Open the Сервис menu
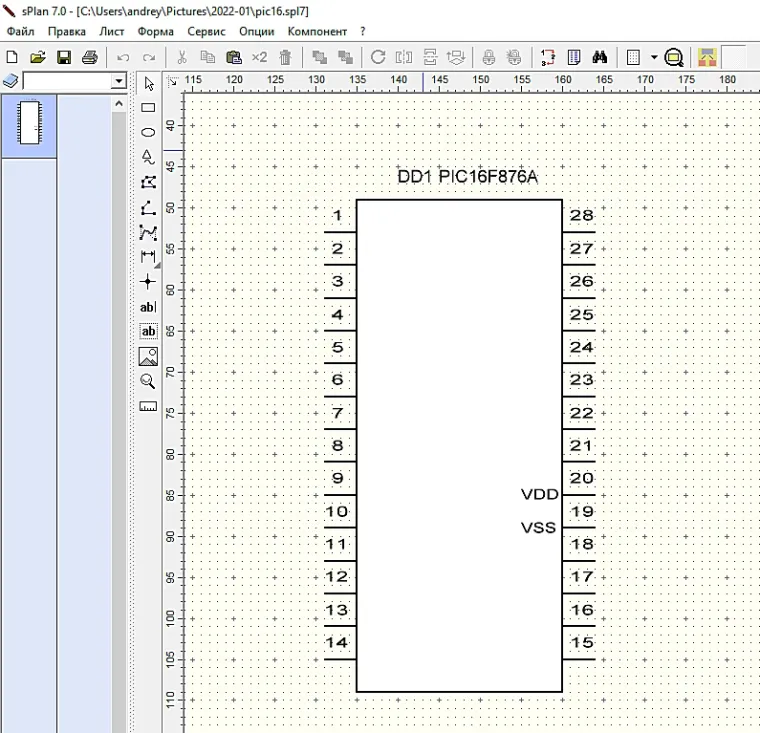The image size is (760, 733). [206, 31]
